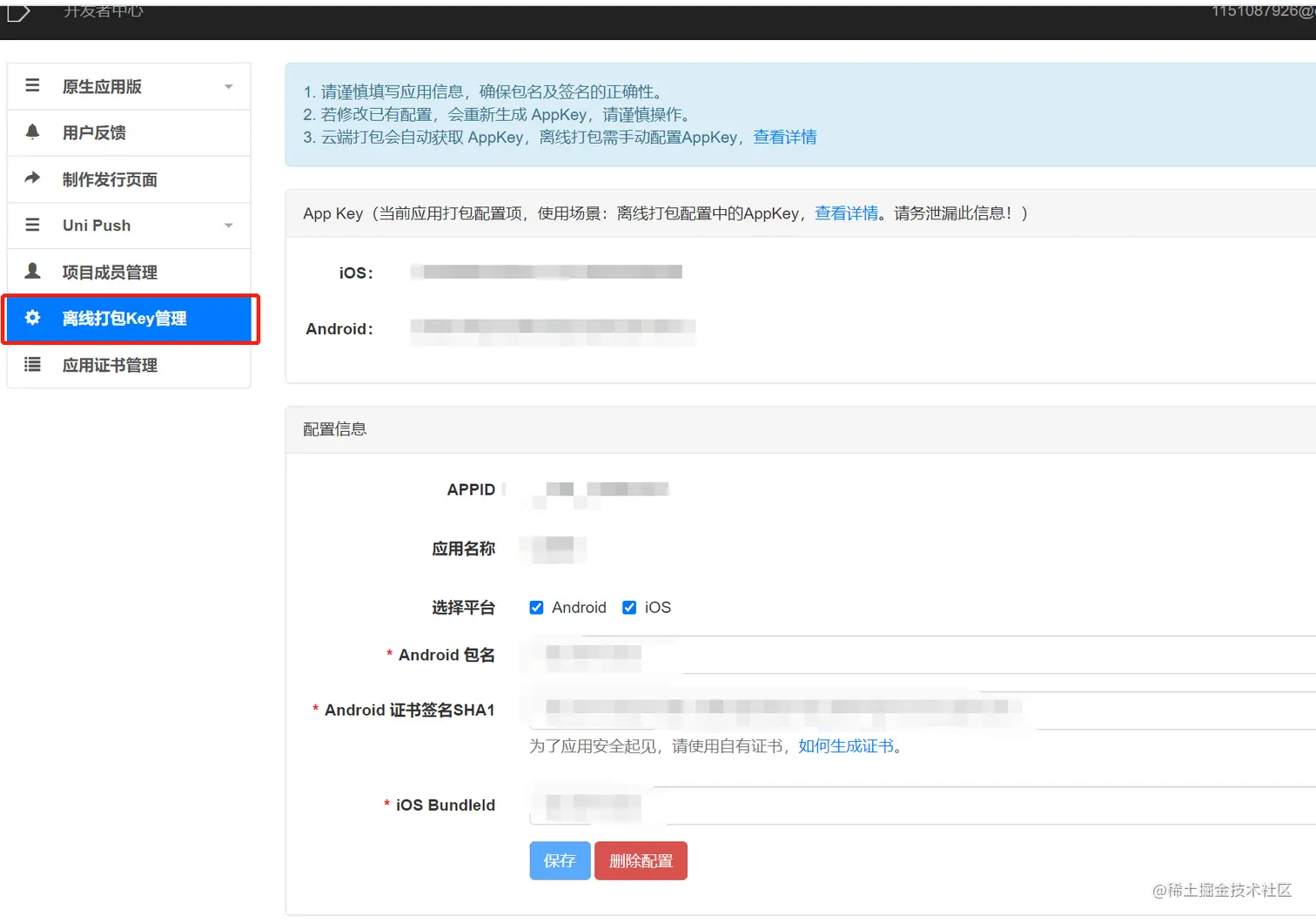Click the list icon beside 原生应用版
Viewport: 1316px width, 923px height.
point(32,85)
